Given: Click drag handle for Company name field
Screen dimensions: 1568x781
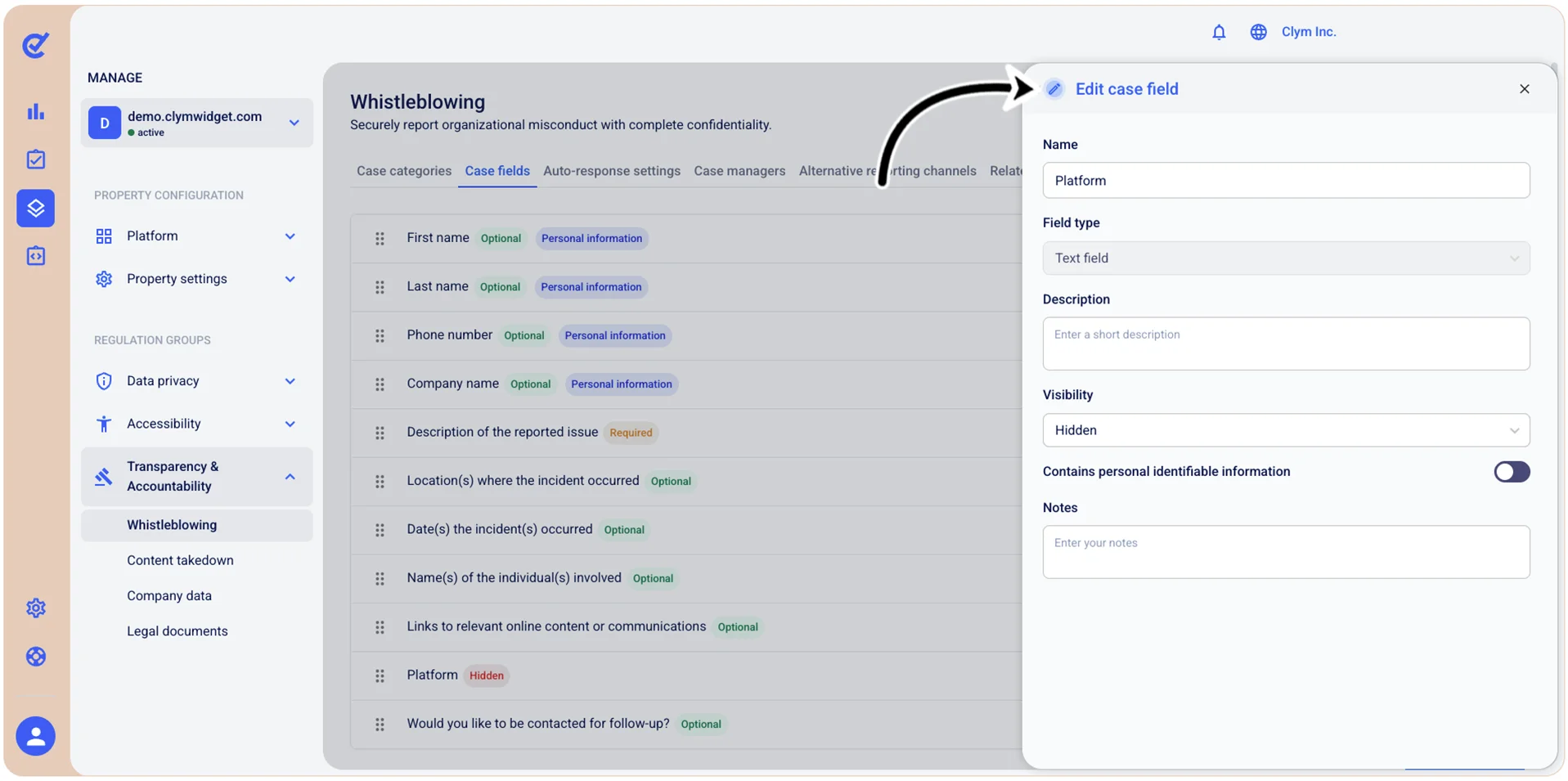Looking at the screenshot, I should tap(380, 384).
